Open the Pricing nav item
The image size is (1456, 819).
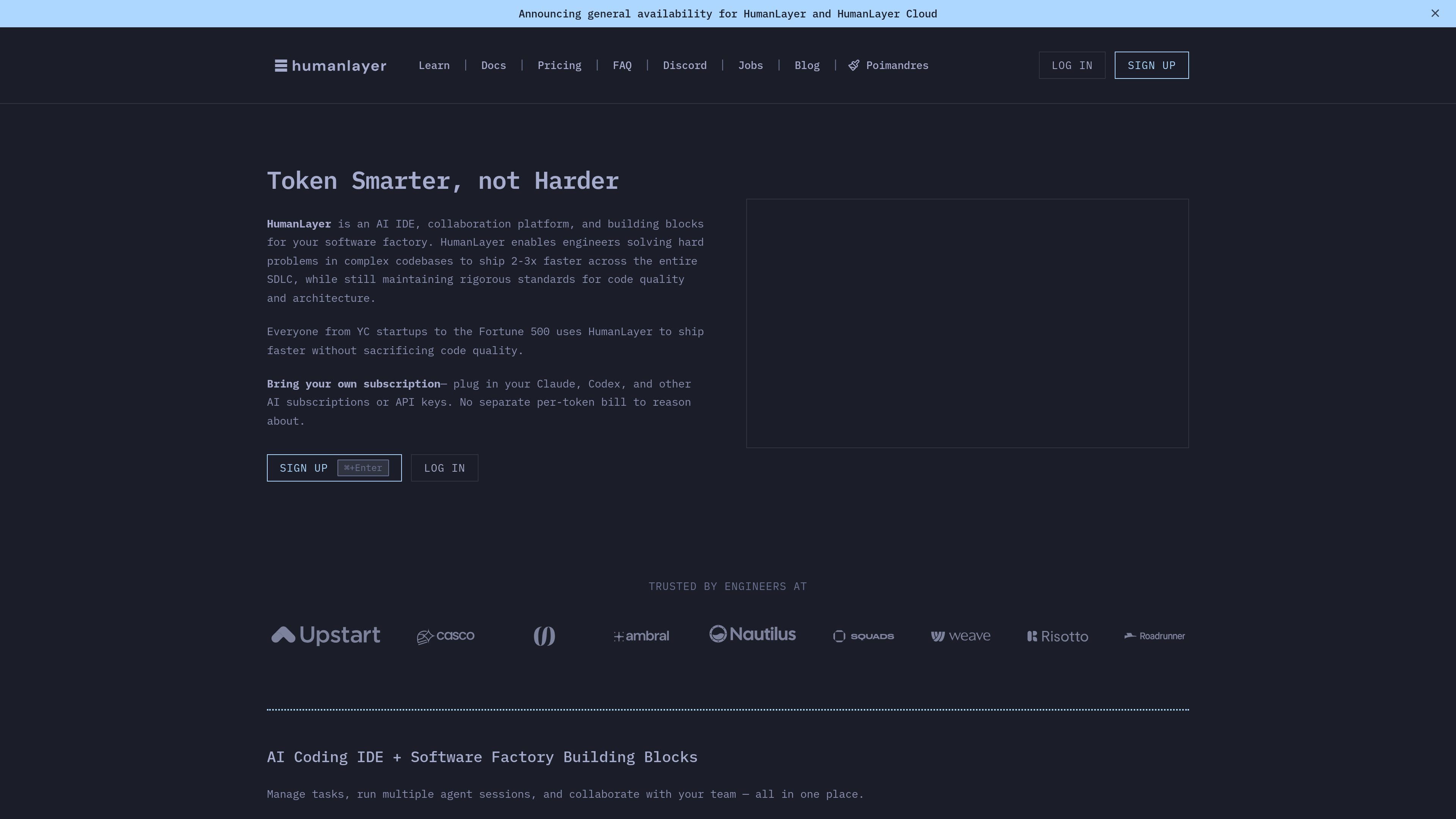tap(559, 66)
